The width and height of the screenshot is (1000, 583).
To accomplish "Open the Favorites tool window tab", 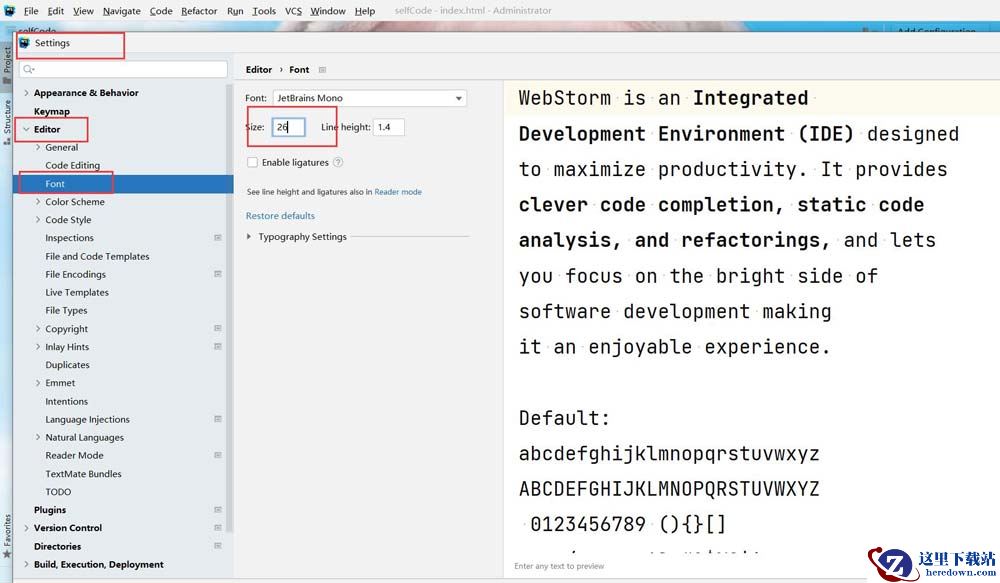I will click(x=6, y=536).
